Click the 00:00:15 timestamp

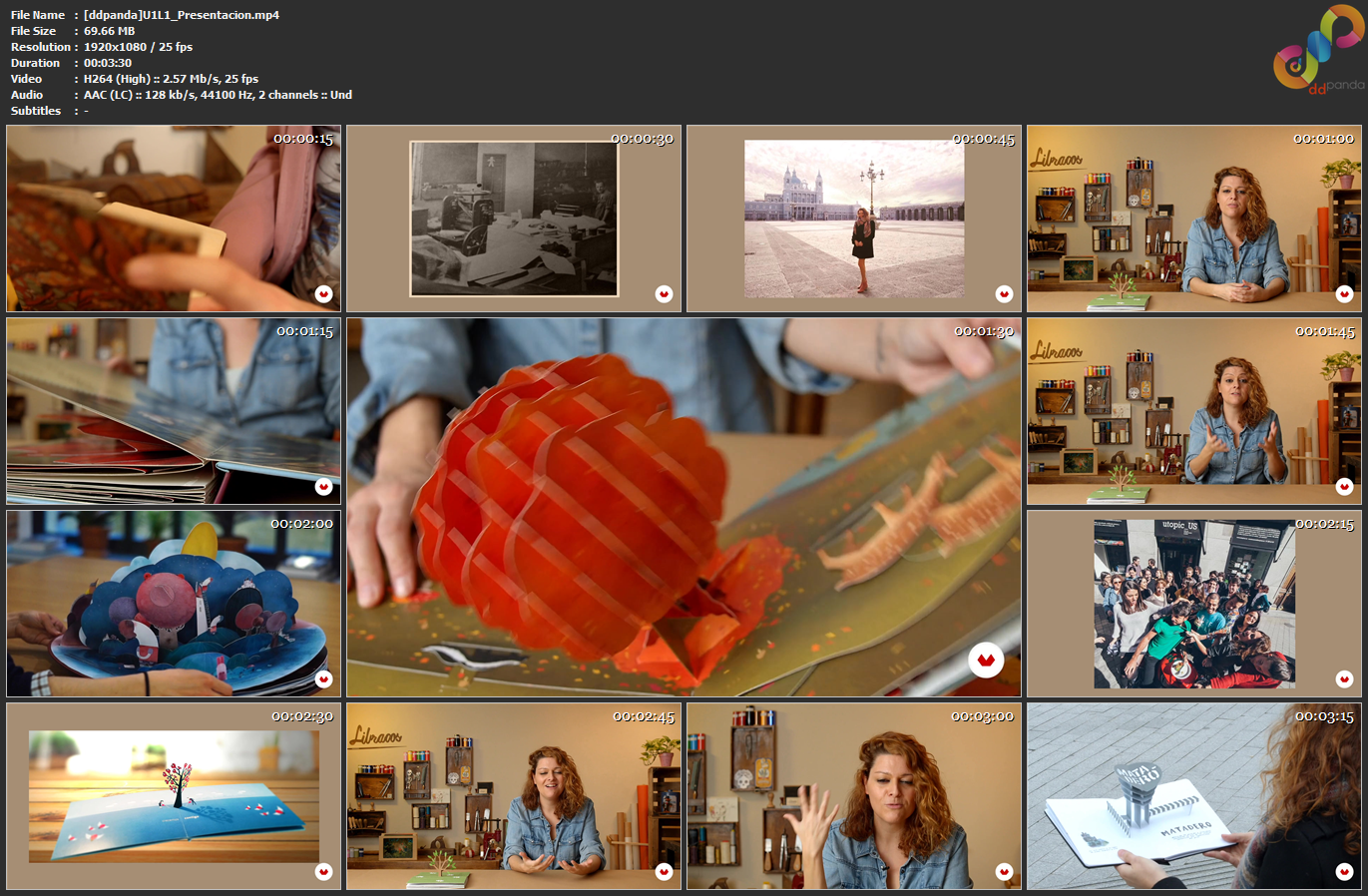point(303,139)
